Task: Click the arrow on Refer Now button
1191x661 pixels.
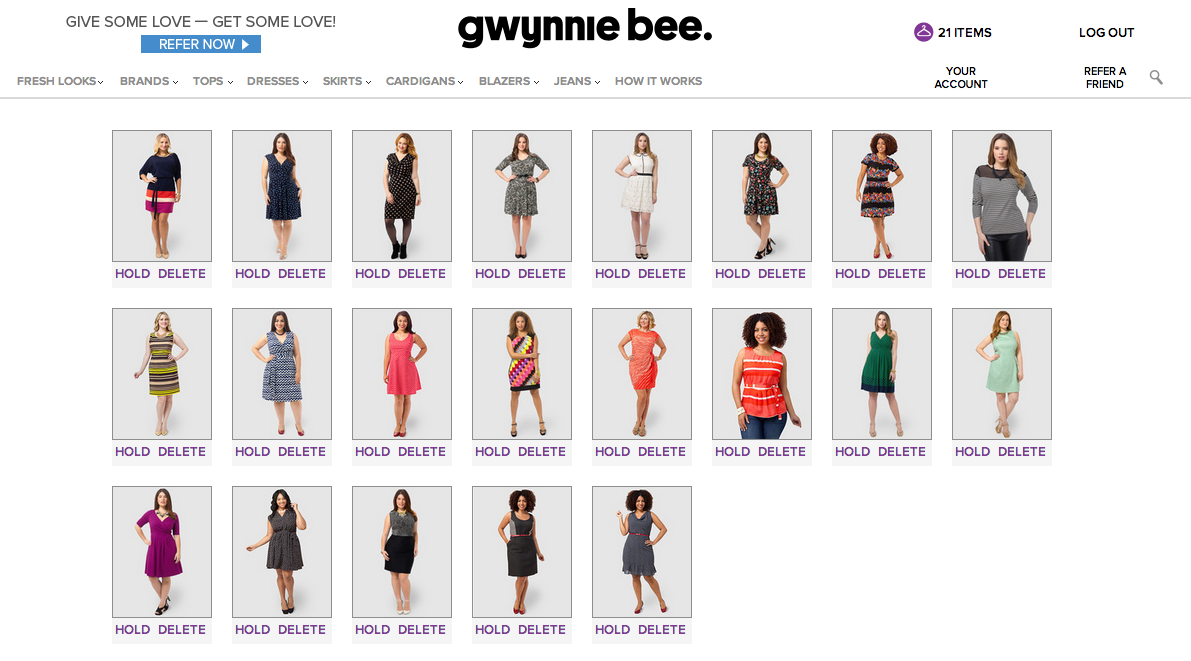Action: 245,45
